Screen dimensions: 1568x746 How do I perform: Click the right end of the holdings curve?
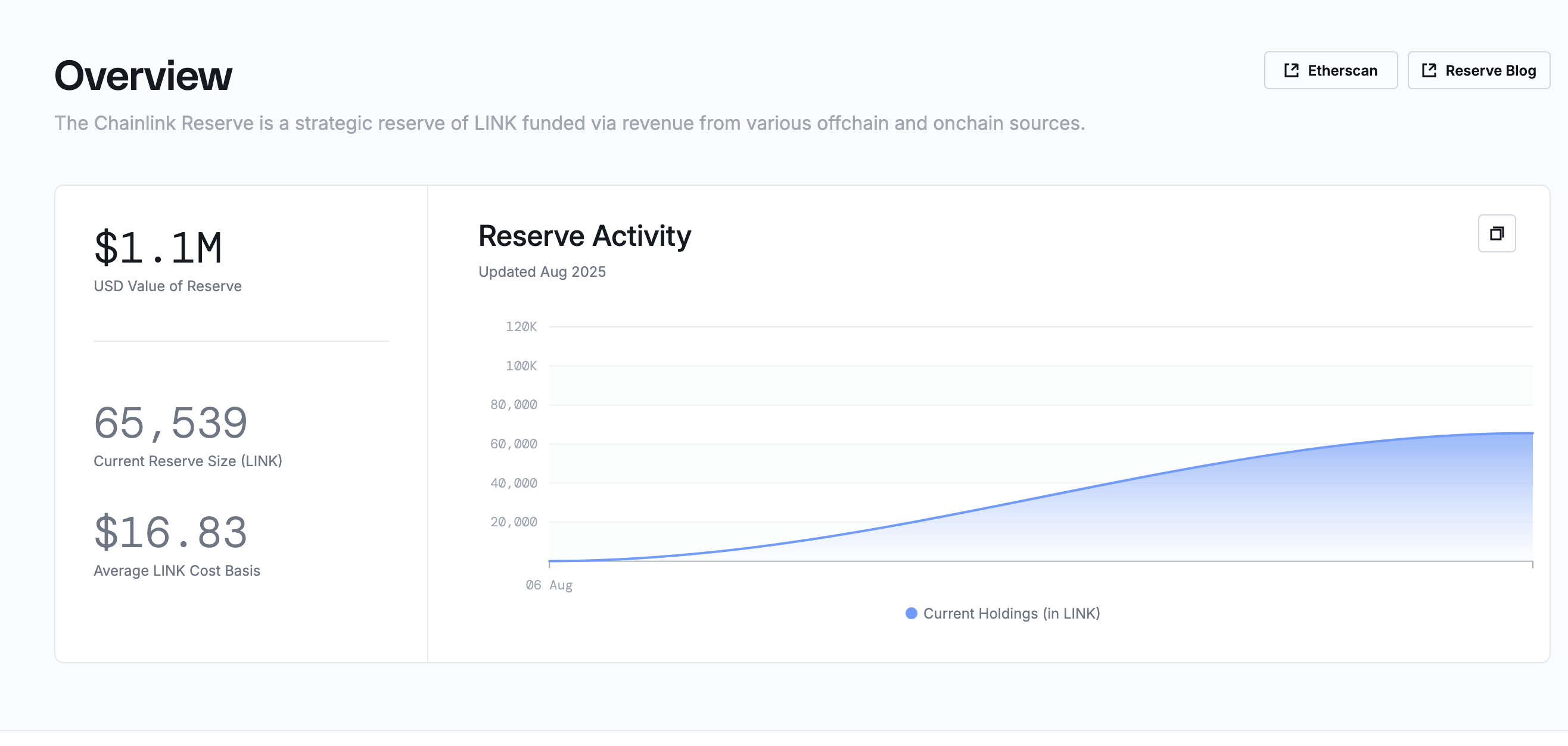tap(1532, 433)
